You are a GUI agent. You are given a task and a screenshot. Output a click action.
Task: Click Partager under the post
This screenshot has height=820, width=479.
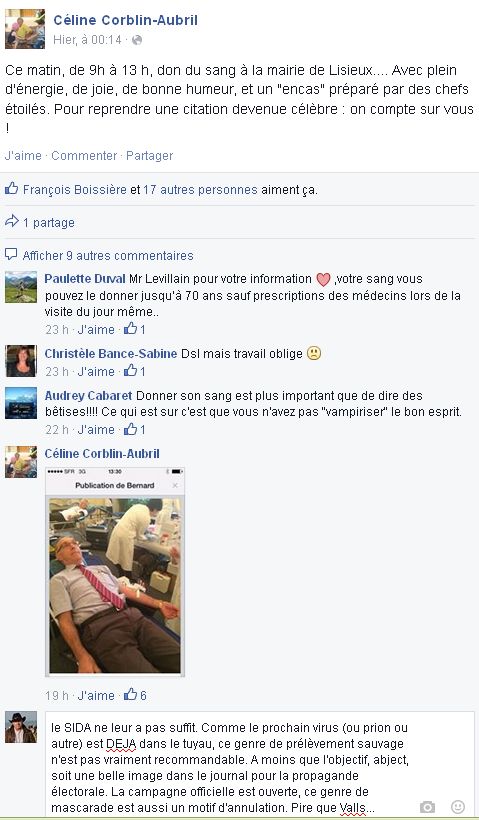pos(150,155)
